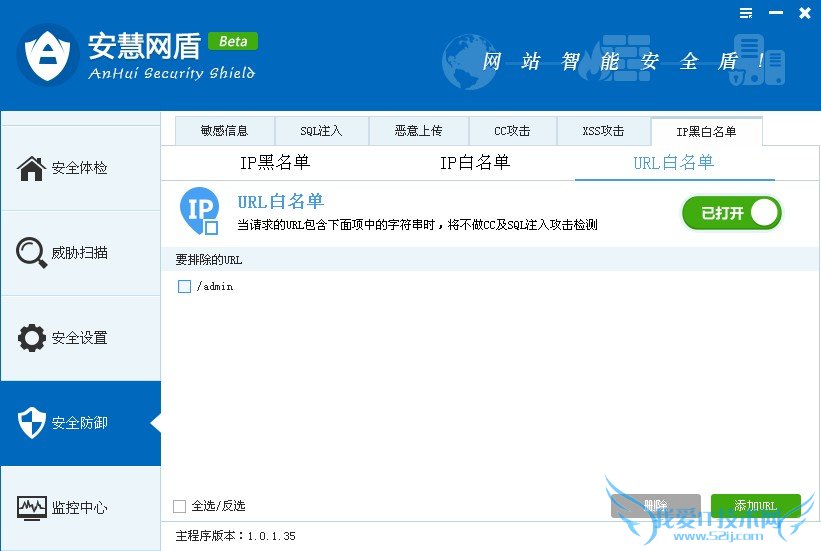Open 安全设置 from the sidebar
821x551 pixels.
pos(81,338)
